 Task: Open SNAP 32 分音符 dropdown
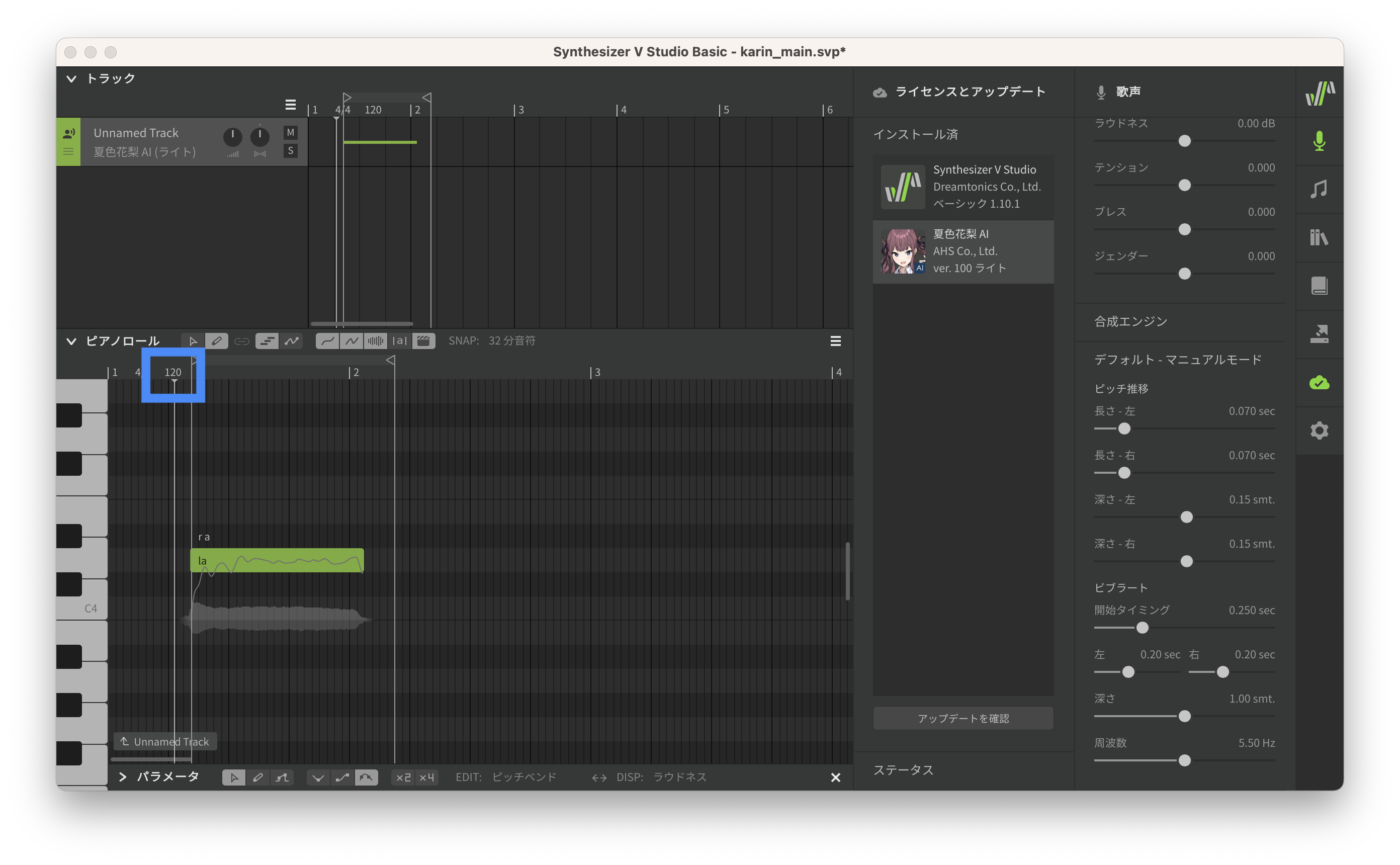point(492,341)
